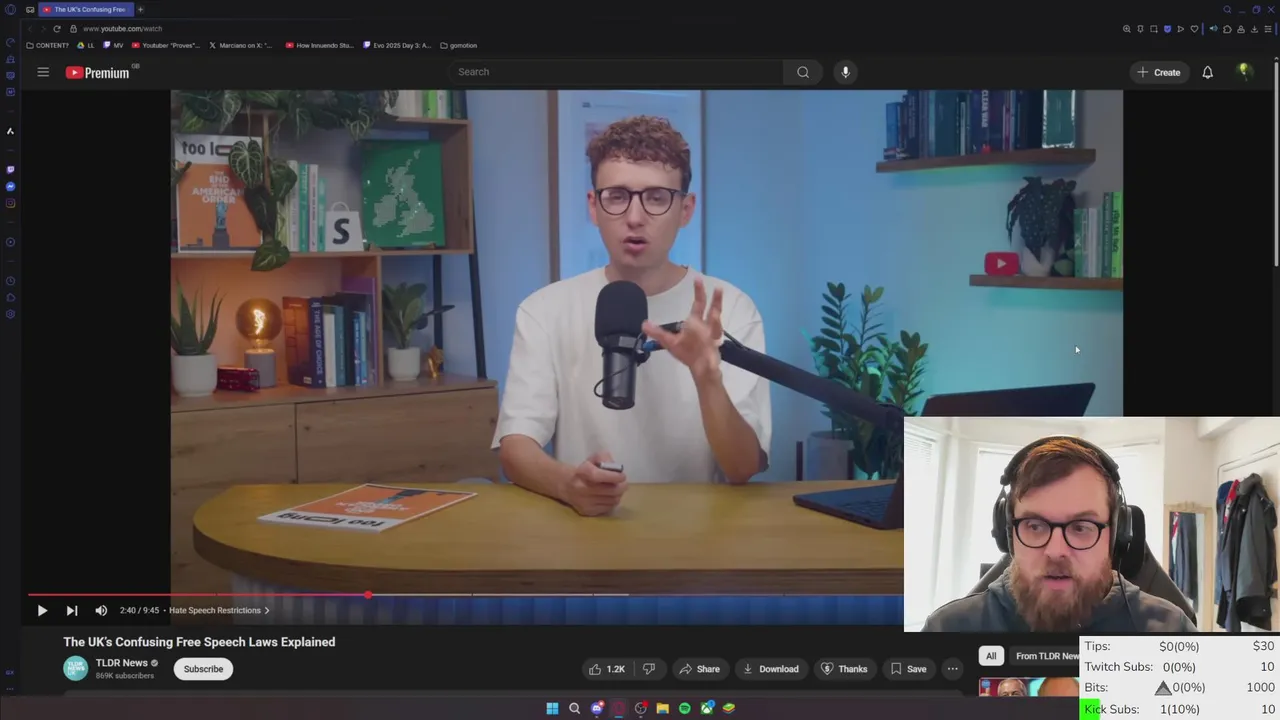Open the gomotion bookmarks folder
The height and width of the screenshot is (720, 1280).
coord(459,45)
